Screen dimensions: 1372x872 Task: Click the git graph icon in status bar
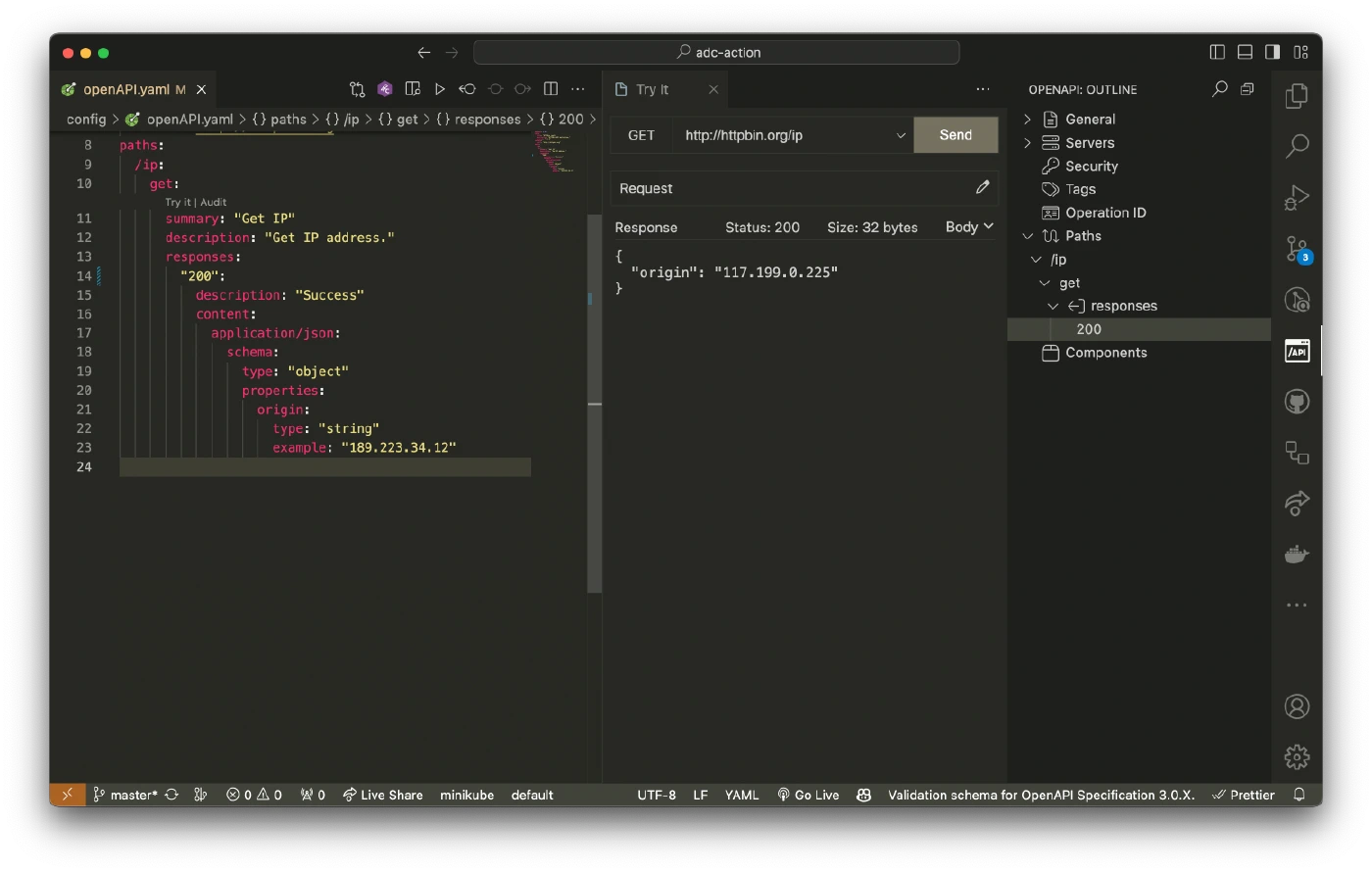(201, 795)
